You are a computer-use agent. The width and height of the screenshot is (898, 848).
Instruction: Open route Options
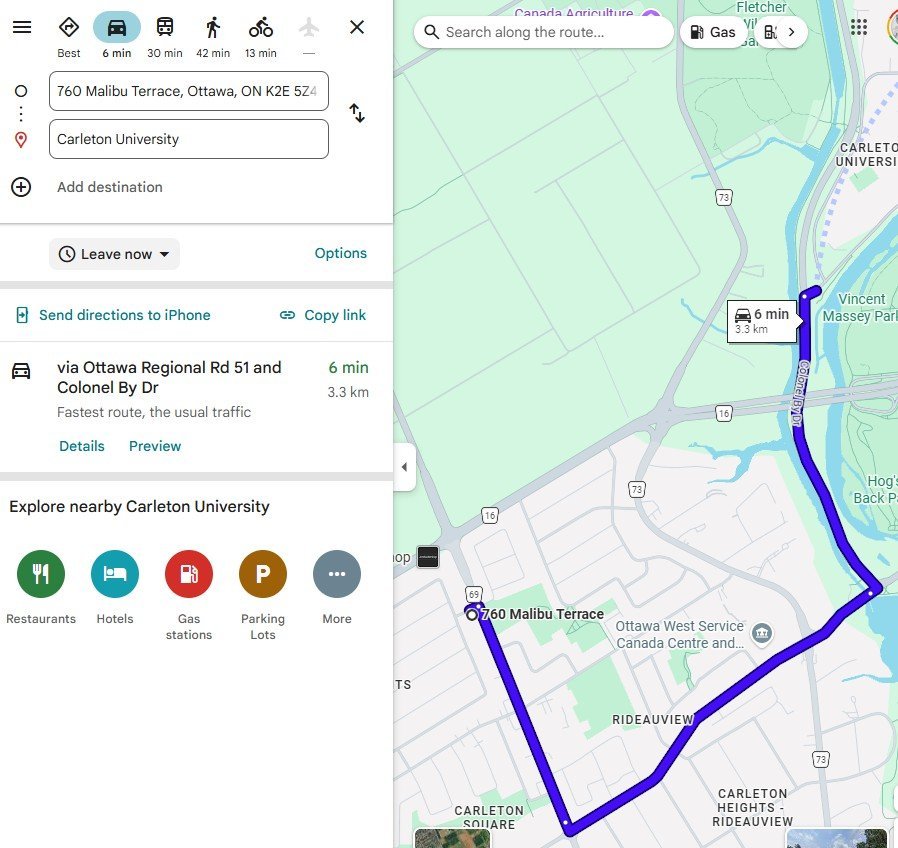(x=341, y=253)
